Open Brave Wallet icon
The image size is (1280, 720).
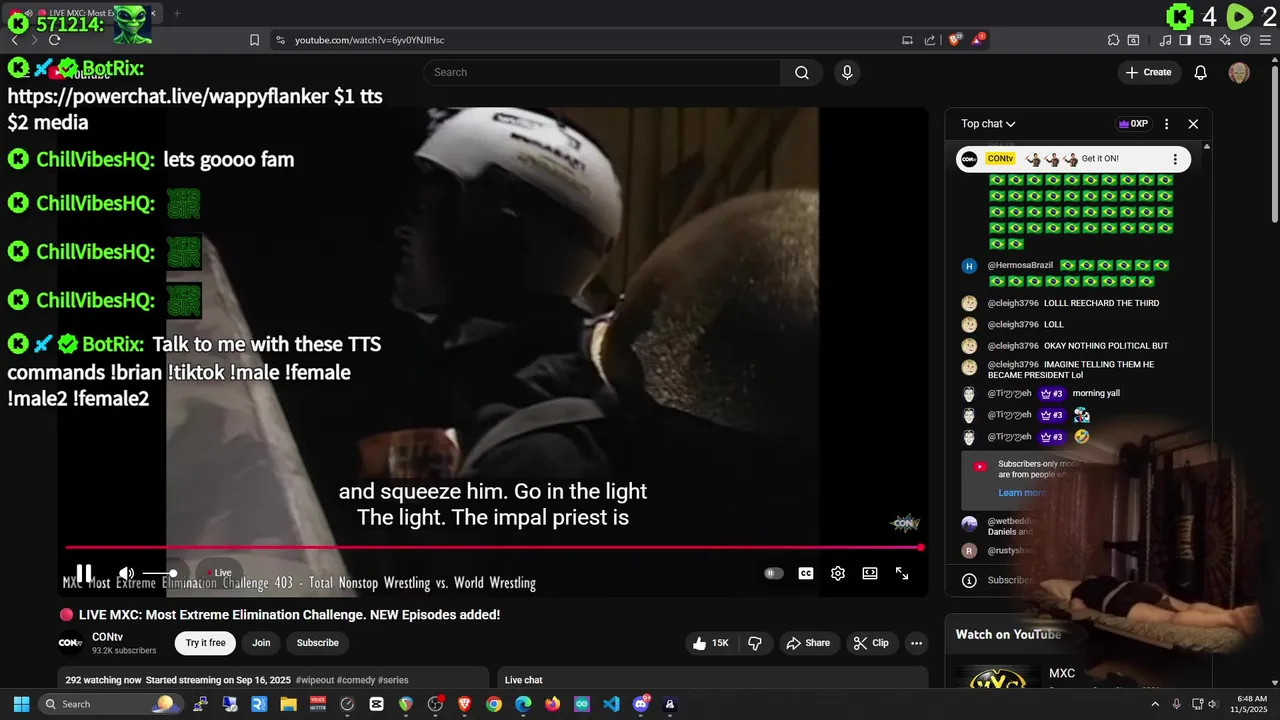pos(1205,40)
